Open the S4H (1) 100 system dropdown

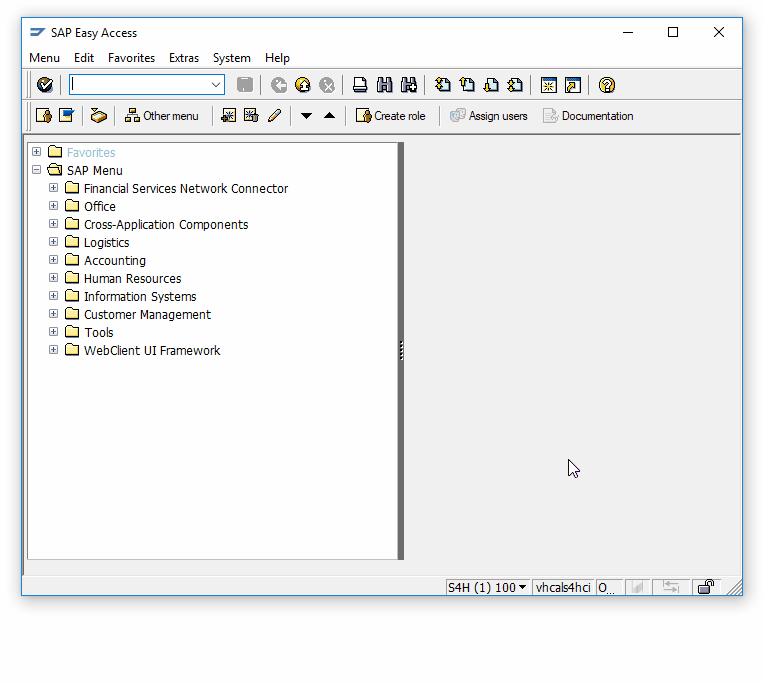pyautogui.click(x=522, y=587)
